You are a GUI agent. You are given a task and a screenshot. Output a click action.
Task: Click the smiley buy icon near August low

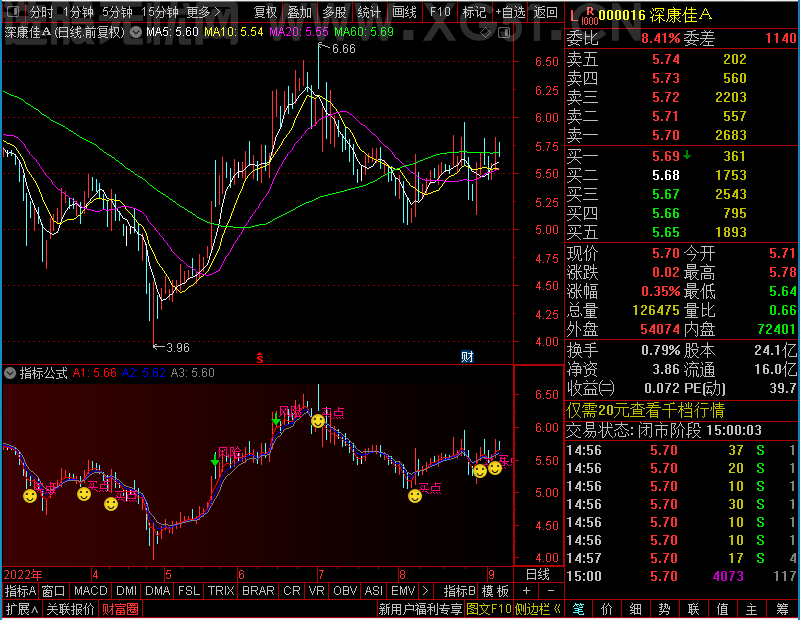tap(415, 495)
